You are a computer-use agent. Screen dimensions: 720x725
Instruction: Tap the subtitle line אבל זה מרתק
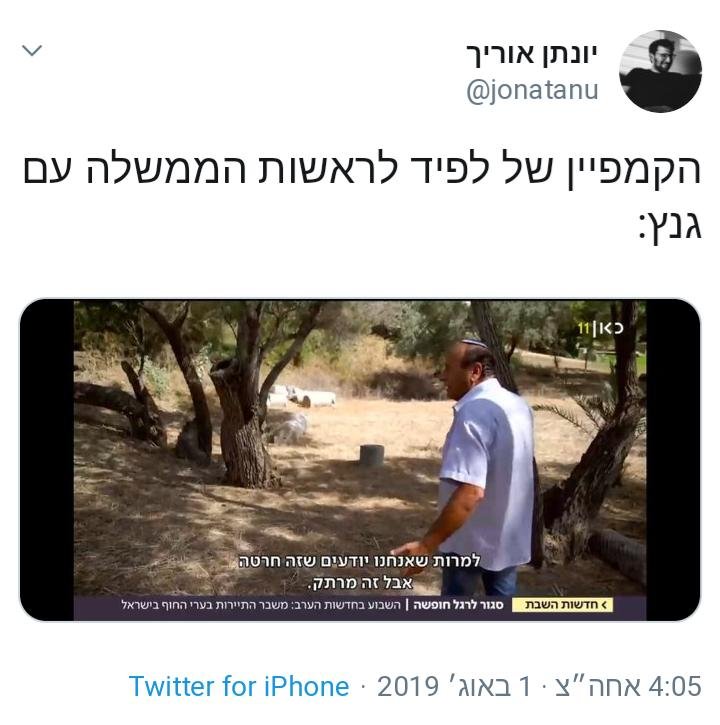click(x=359, y=582)
